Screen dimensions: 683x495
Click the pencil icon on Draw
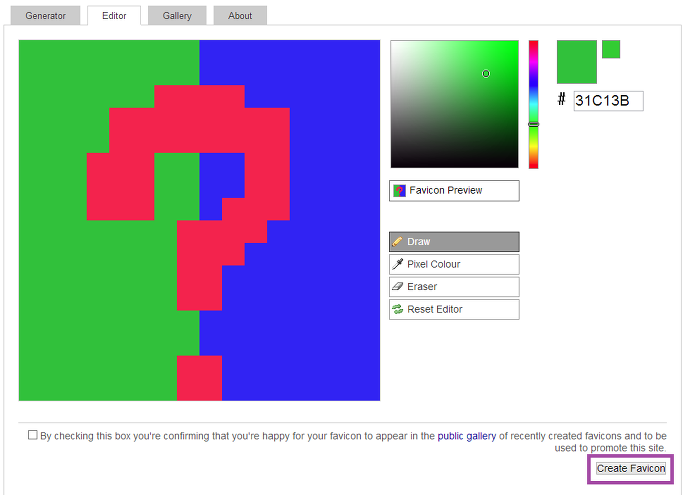click(x=397, y=242)
